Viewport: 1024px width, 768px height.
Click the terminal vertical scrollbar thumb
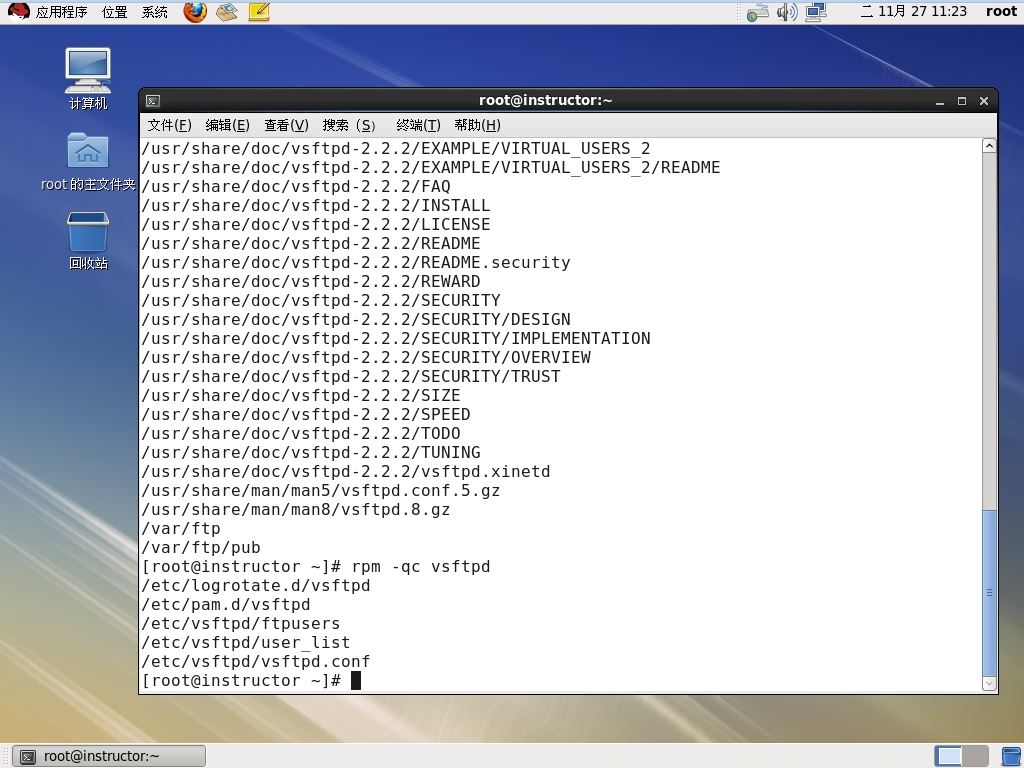point(989,593)
